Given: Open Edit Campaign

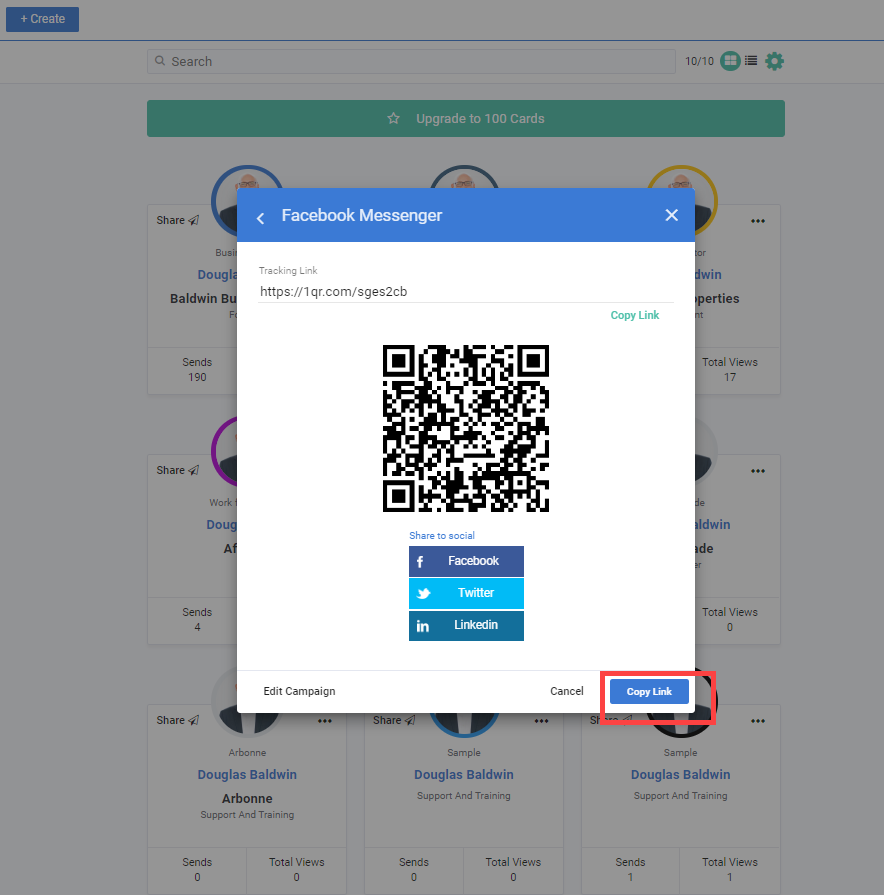Looking at the screenshot, I should tap(299, 691).
